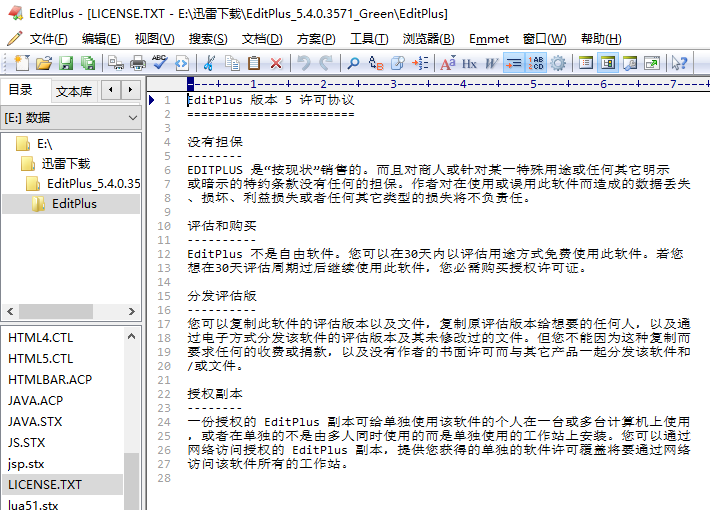Image resolution: width=710 pixels, height=510 pixels.
Task: Select HTMLBAR.ACP in file list
Action: pyautogui.click(x=50, y=380)
